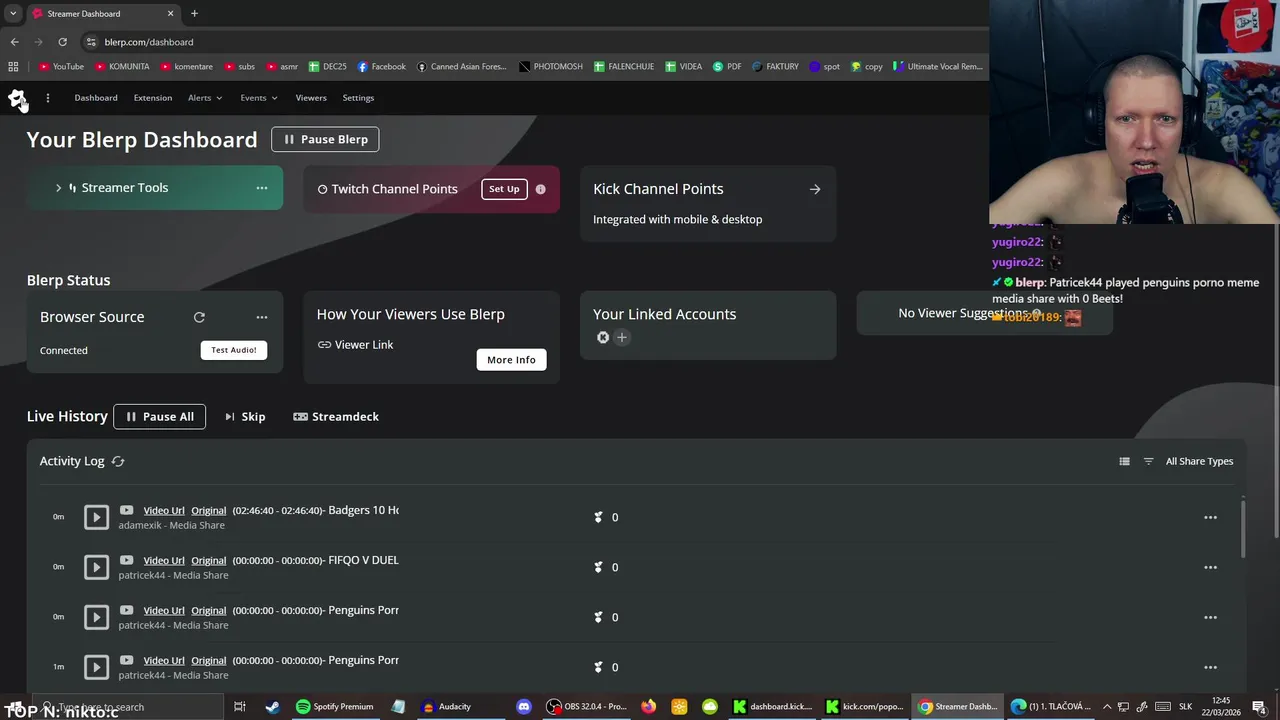Image resolution: width=1280 pixels, height=720 pixels.
Task: Open Settings nav item
Action: click(358, 98)
